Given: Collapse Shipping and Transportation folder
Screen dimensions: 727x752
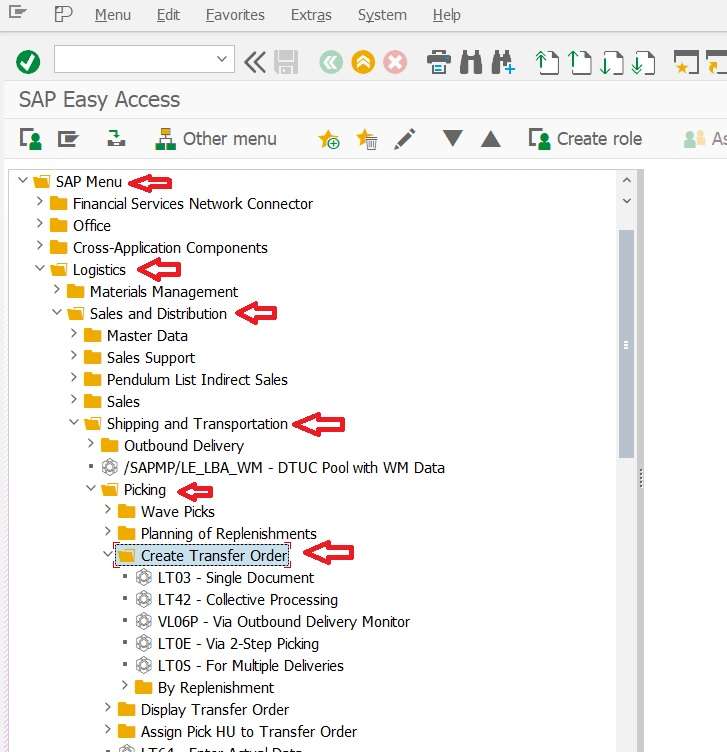Looking at the screenshot, I should click(x=74, y=422).
